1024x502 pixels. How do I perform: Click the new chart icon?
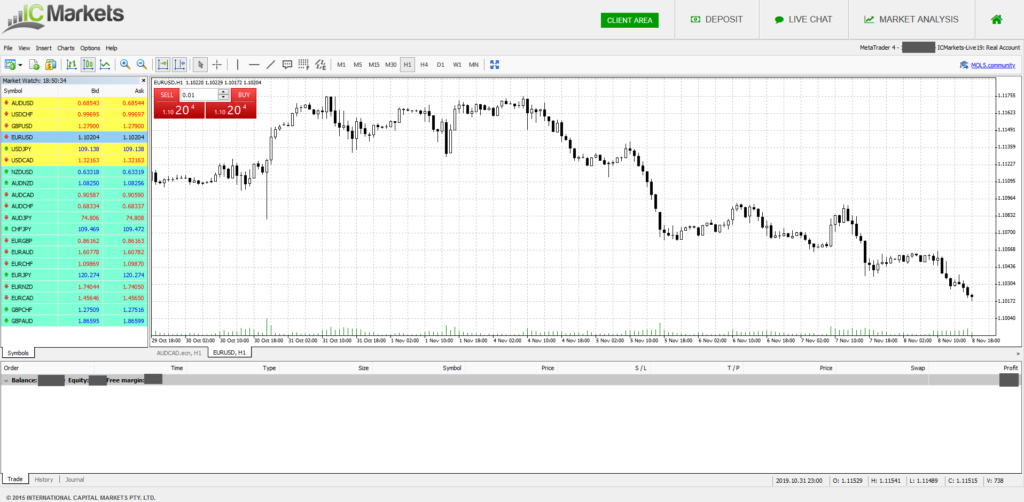tap(10, 65)
